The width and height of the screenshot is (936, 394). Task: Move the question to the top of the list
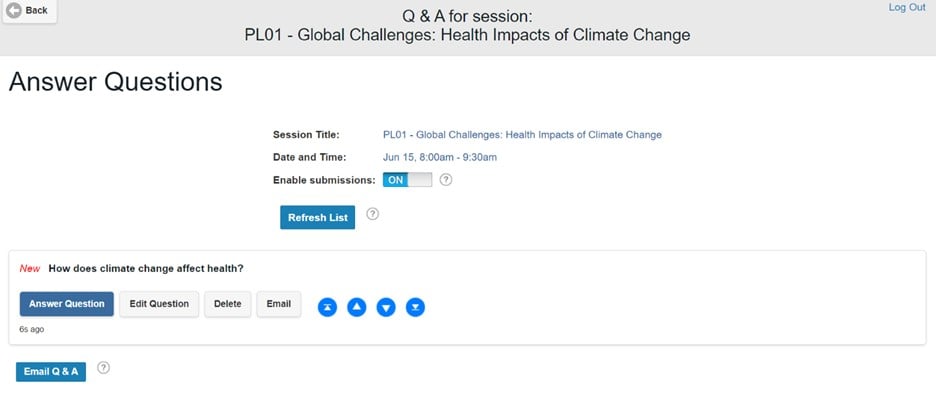pyautogui.click(x=327, y=307)
